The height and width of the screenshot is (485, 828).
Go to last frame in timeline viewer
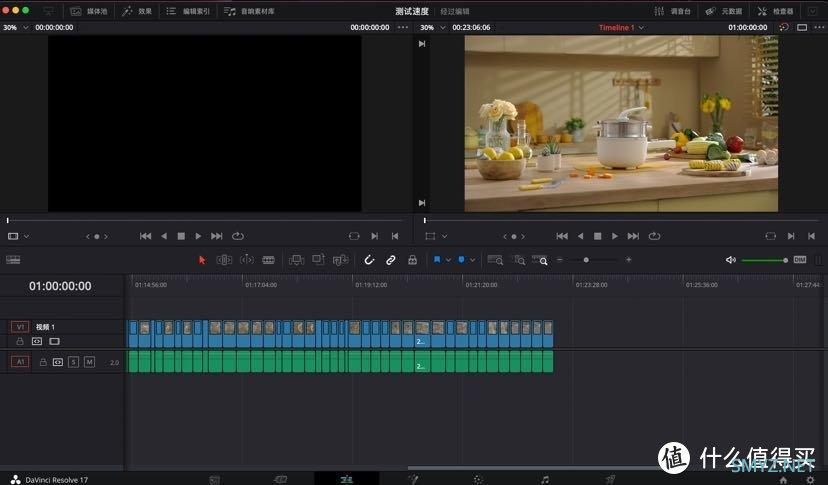pos(633,236)
